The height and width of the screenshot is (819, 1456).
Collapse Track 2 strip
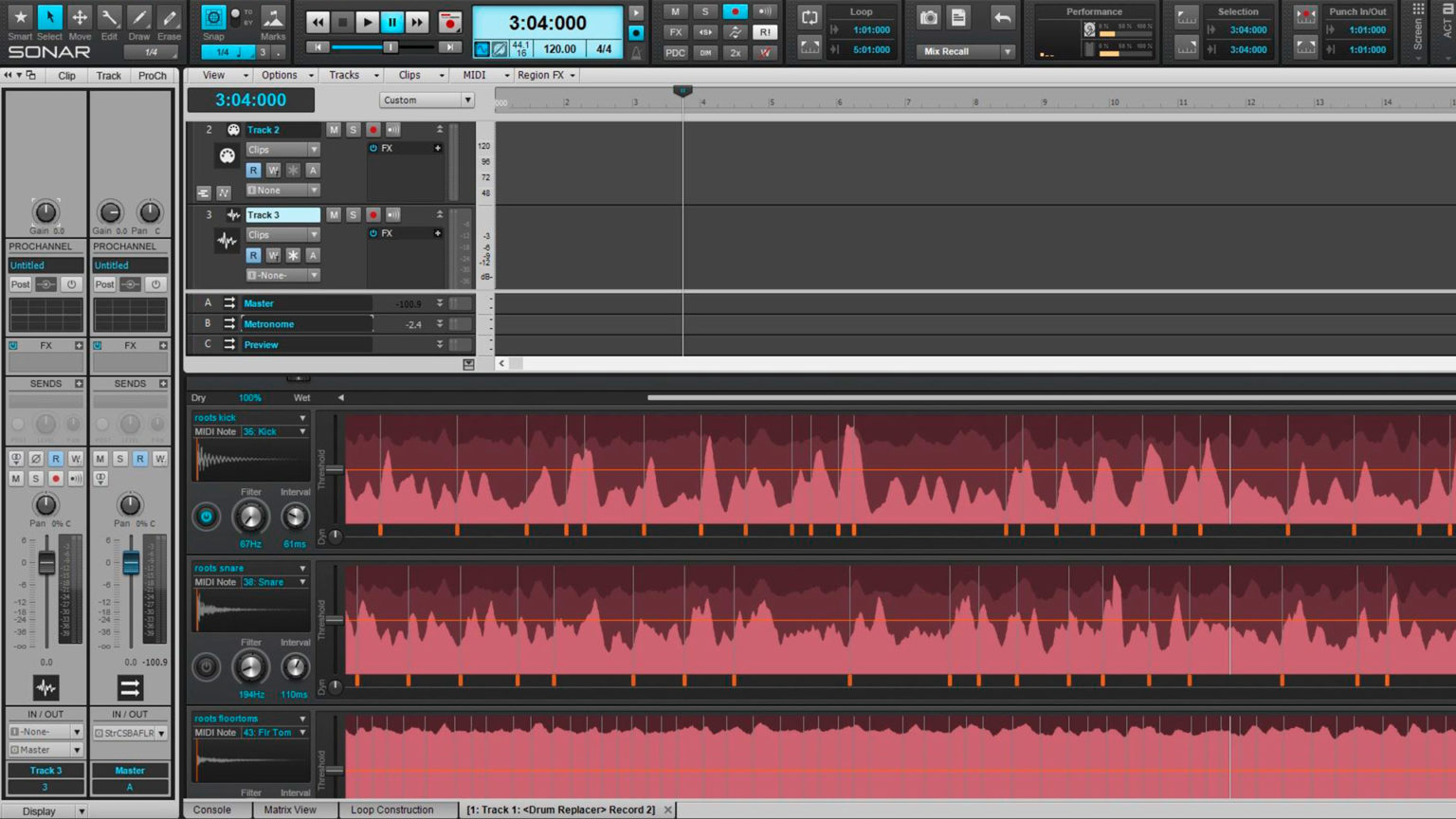point(440,130)
